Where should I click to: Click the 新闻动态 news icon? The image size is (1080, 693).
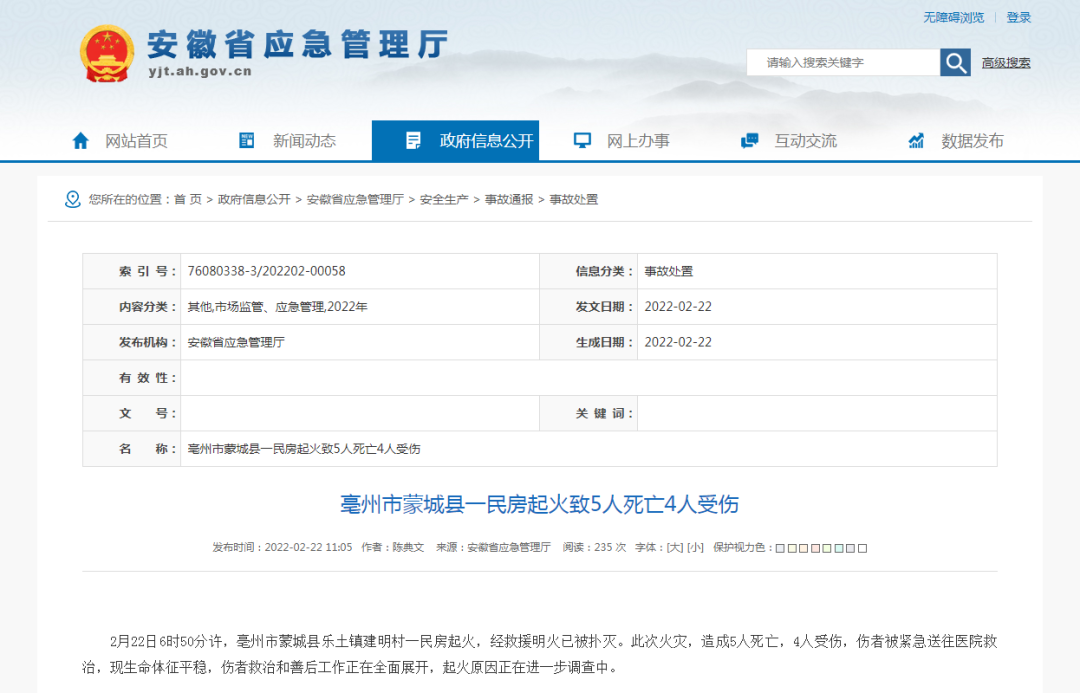246,139
